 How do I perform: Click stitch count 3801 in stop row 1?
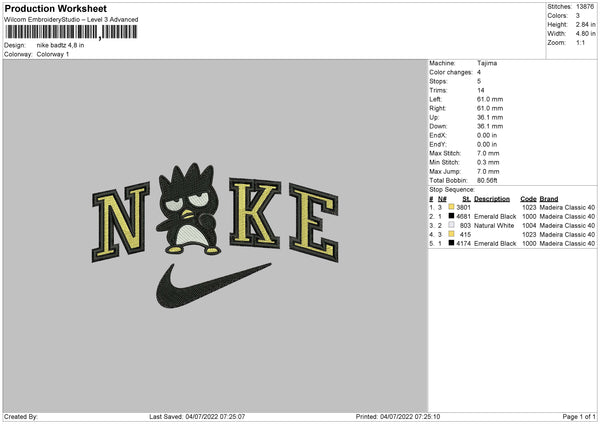(x=463, y=207)
